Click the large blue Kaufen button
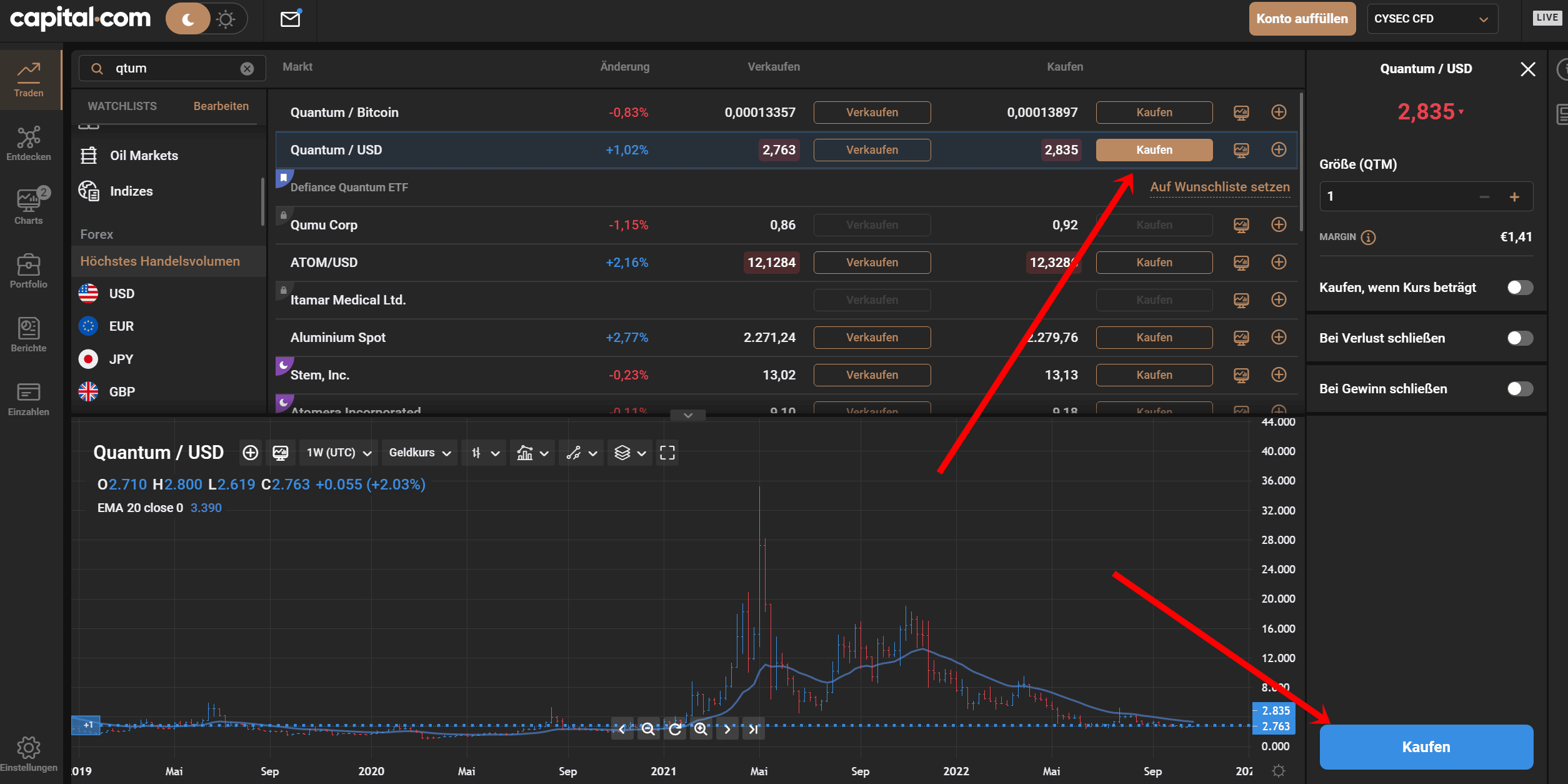 click(x=1426, y=747)
